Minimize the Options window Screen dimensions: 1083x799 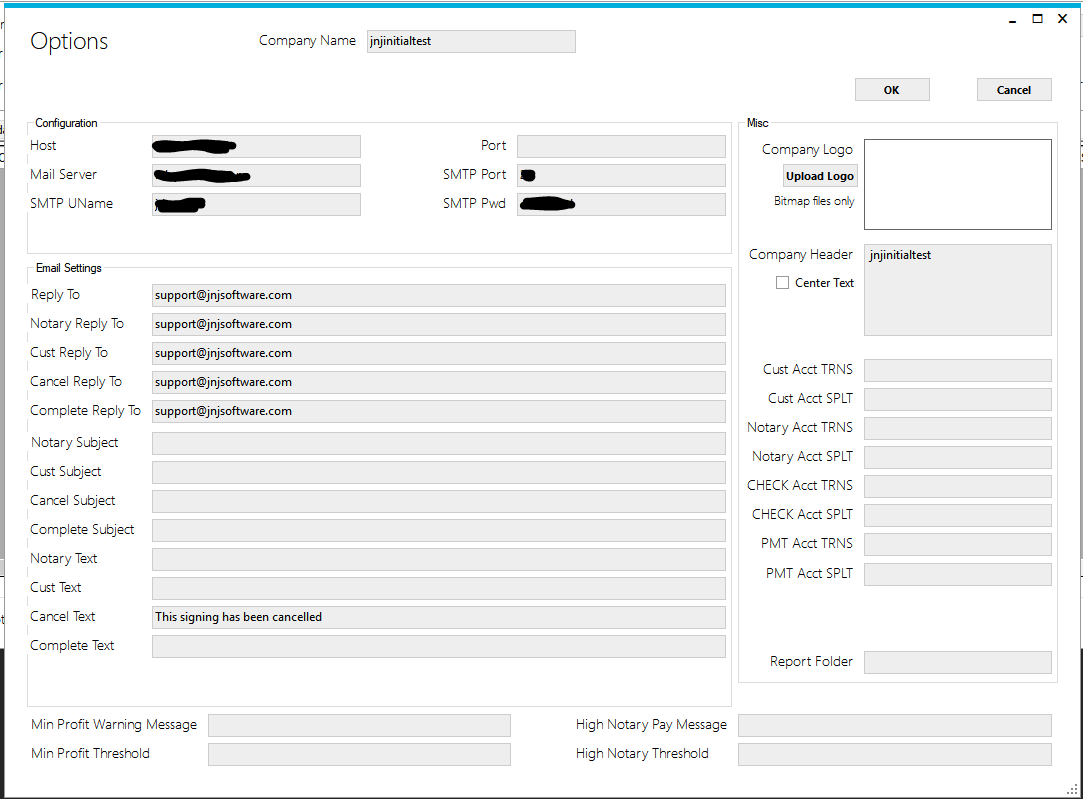click(x=1012, y=19)
